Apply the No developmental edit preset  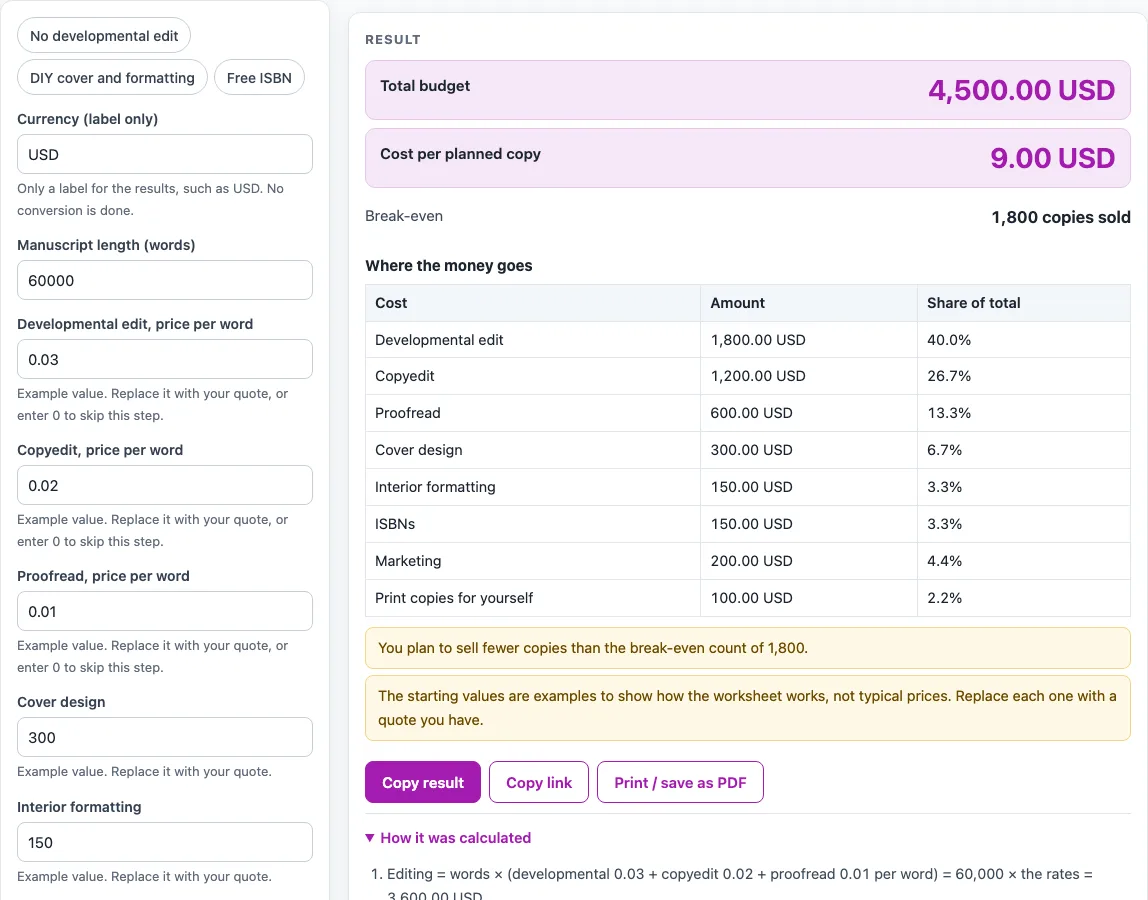[x=104, y=36]
